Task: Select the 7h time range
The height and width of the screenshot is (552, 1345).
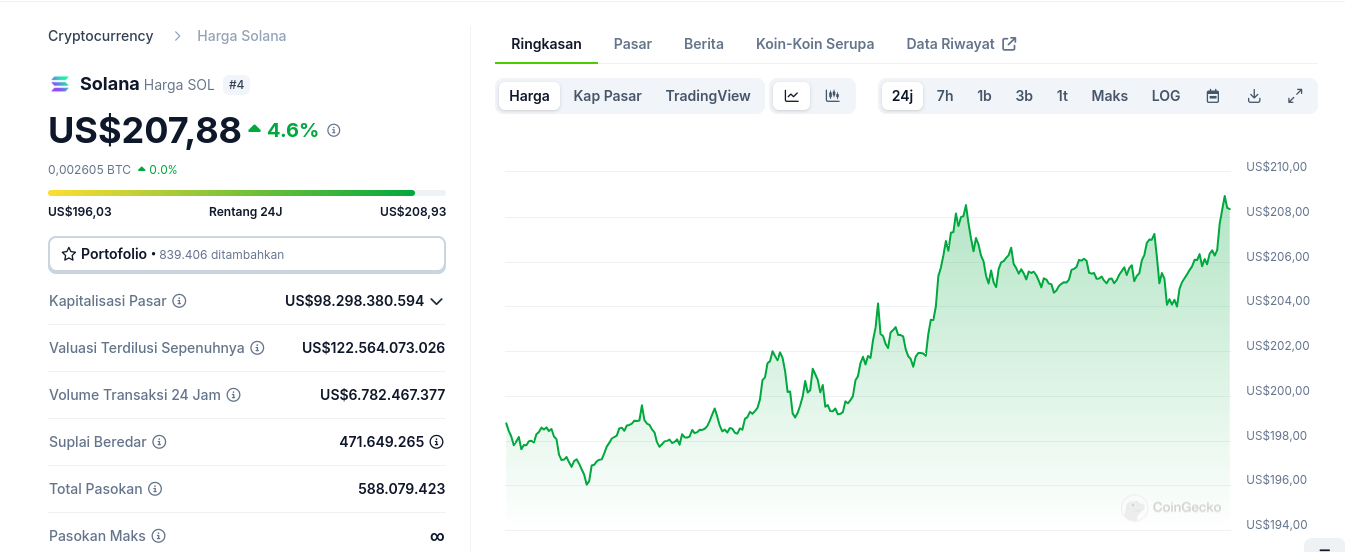Action: pyautogui.click(x=944, y=96)
